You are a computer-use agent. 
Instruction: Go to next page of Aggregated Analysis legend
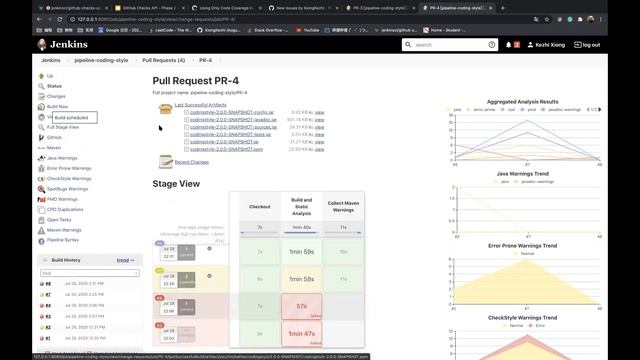click(600, 109)
